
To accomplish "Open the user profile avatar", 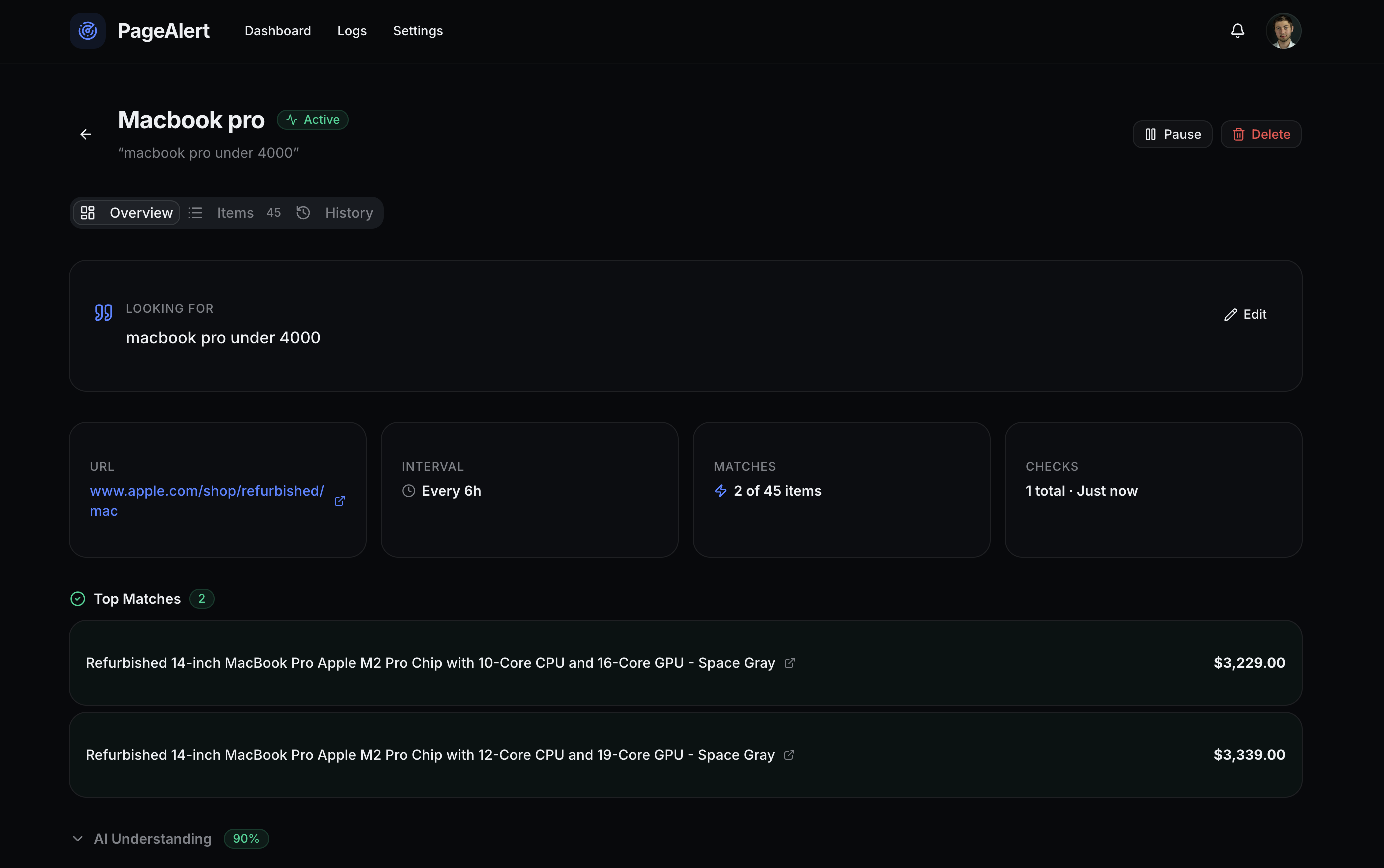I will pyautogui.click(x=1283, y=31).
